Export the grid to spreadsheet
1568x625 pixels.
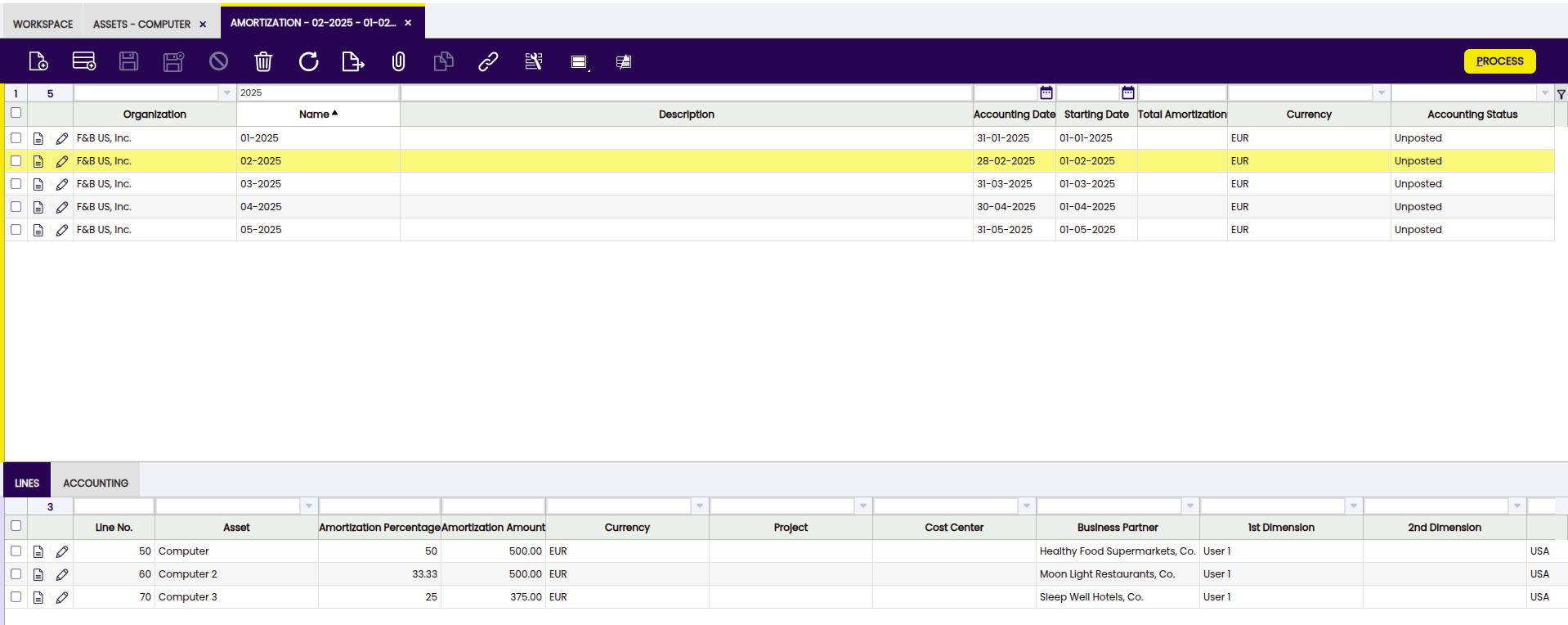353,61
